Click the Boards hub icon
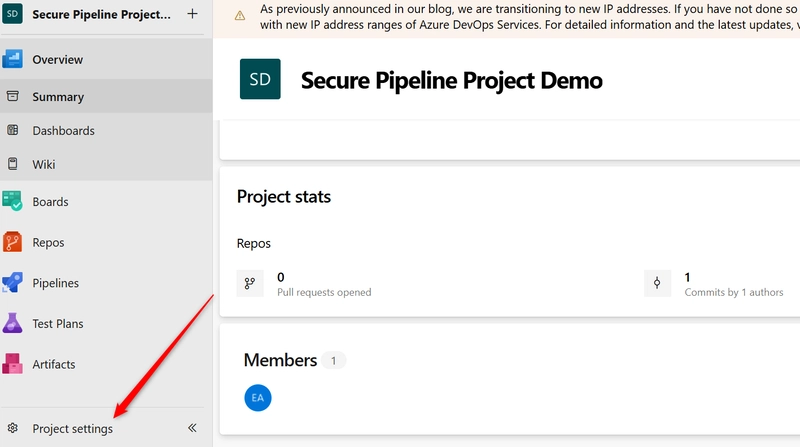Screen dimensions: 800x447 click(x=12, y=201)
